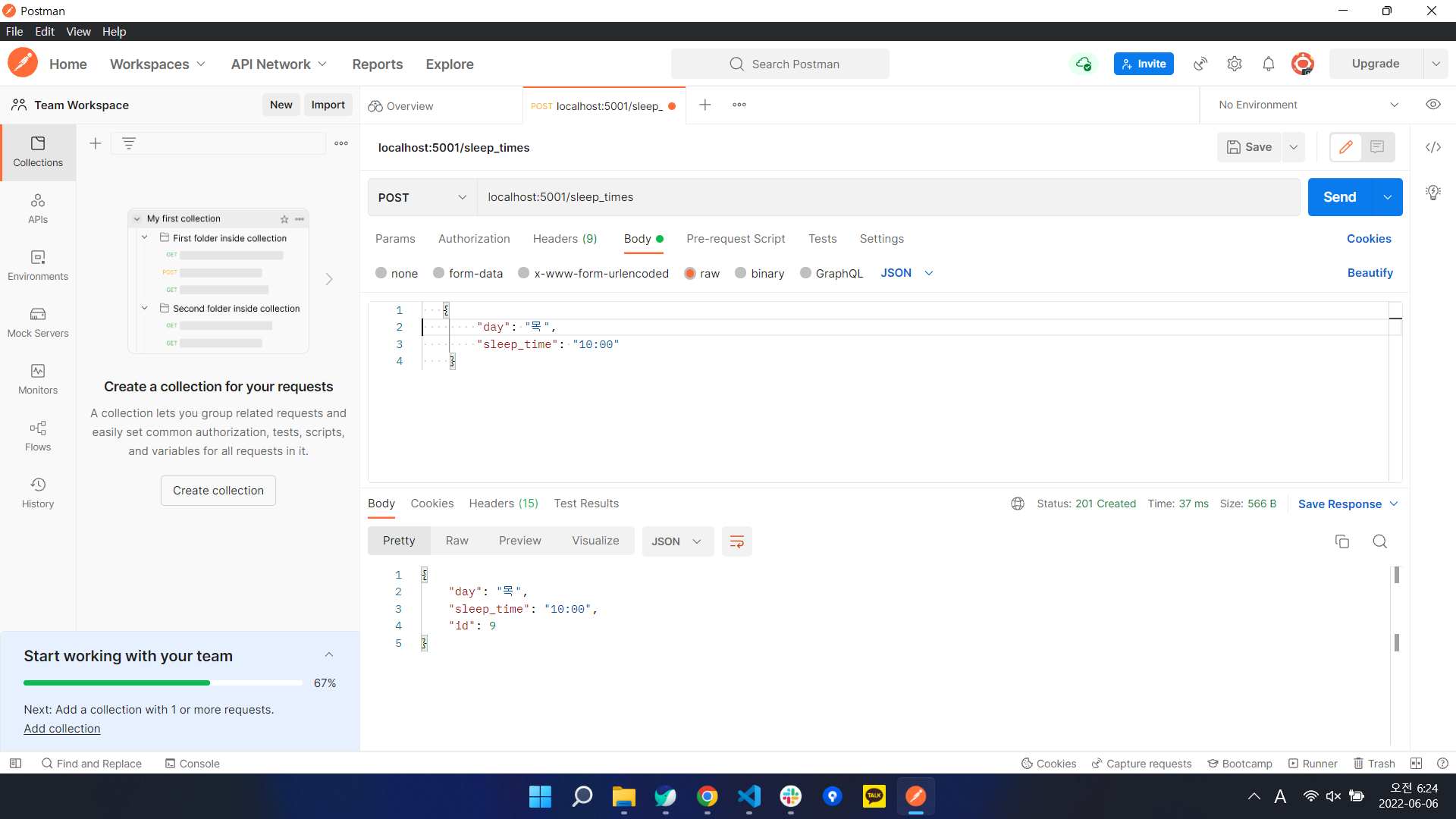The height and width of the screenshot is (819, 1456).
Task: Switch to build mode with the pencil icon
Action: tap(1346, 147)
